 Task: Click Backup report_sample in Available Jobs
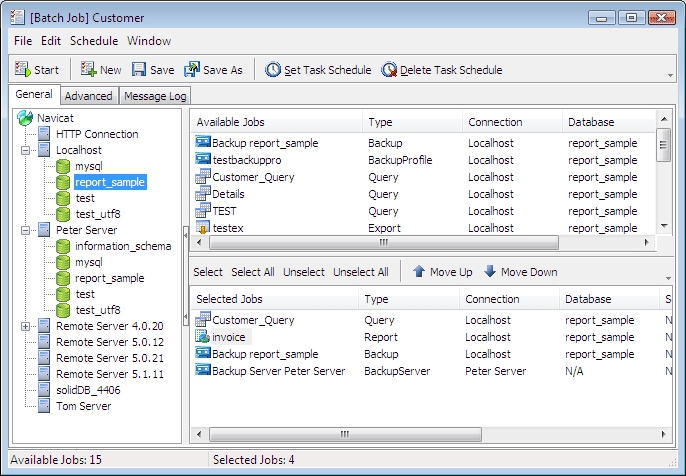coord(265,143)
